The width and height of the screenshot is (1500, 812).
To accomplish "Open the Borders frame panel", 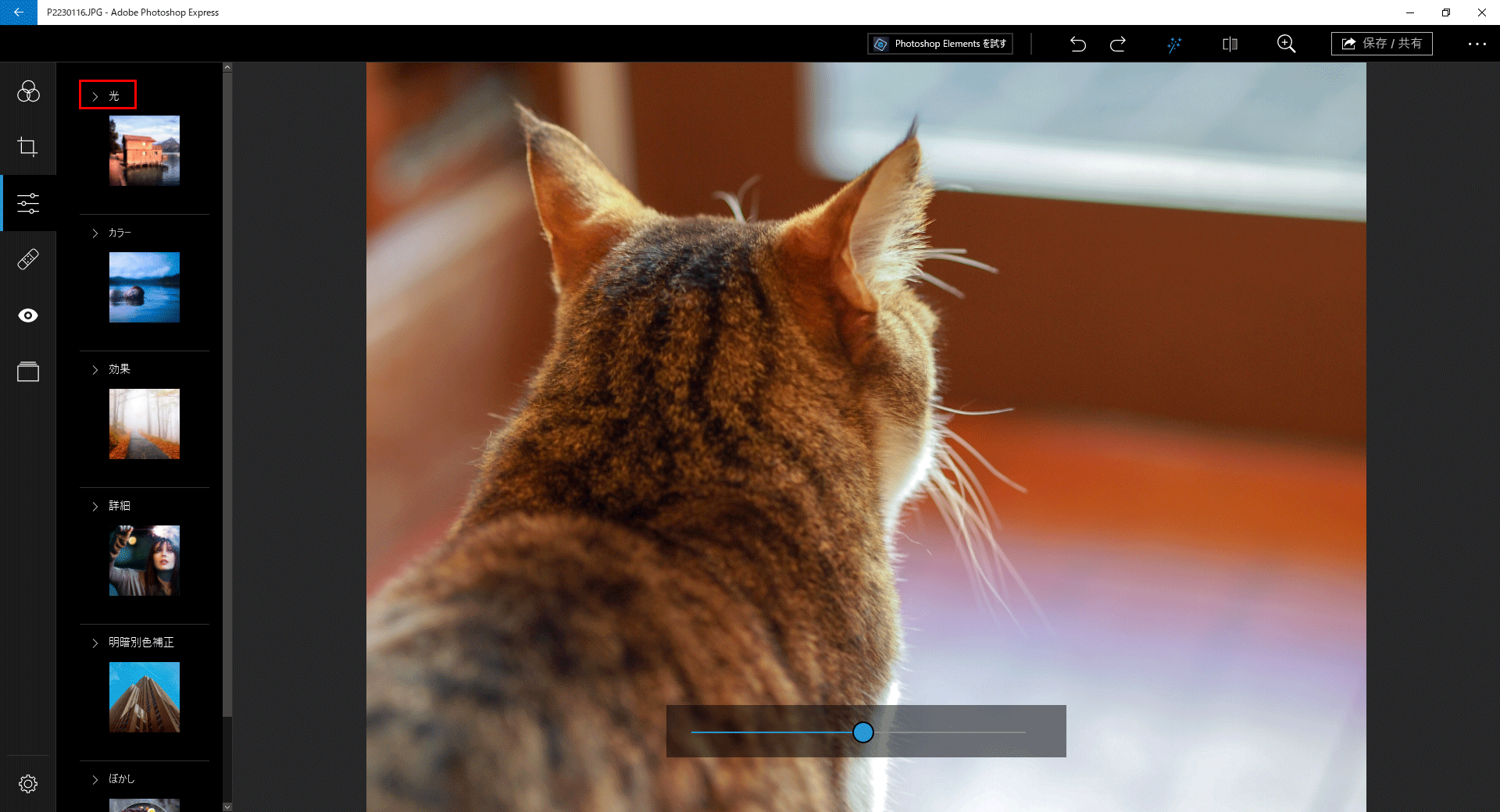I will pos(28,372).
